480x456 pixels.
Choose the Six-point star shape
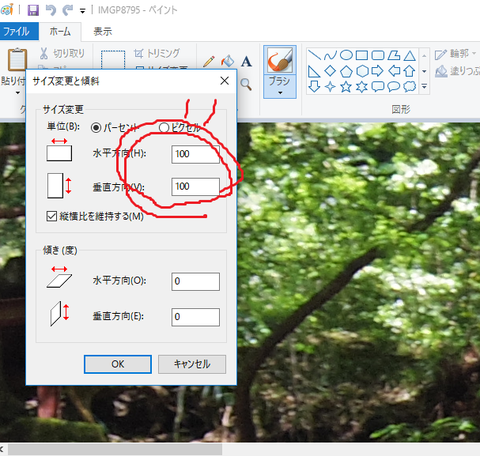point(362,87)
